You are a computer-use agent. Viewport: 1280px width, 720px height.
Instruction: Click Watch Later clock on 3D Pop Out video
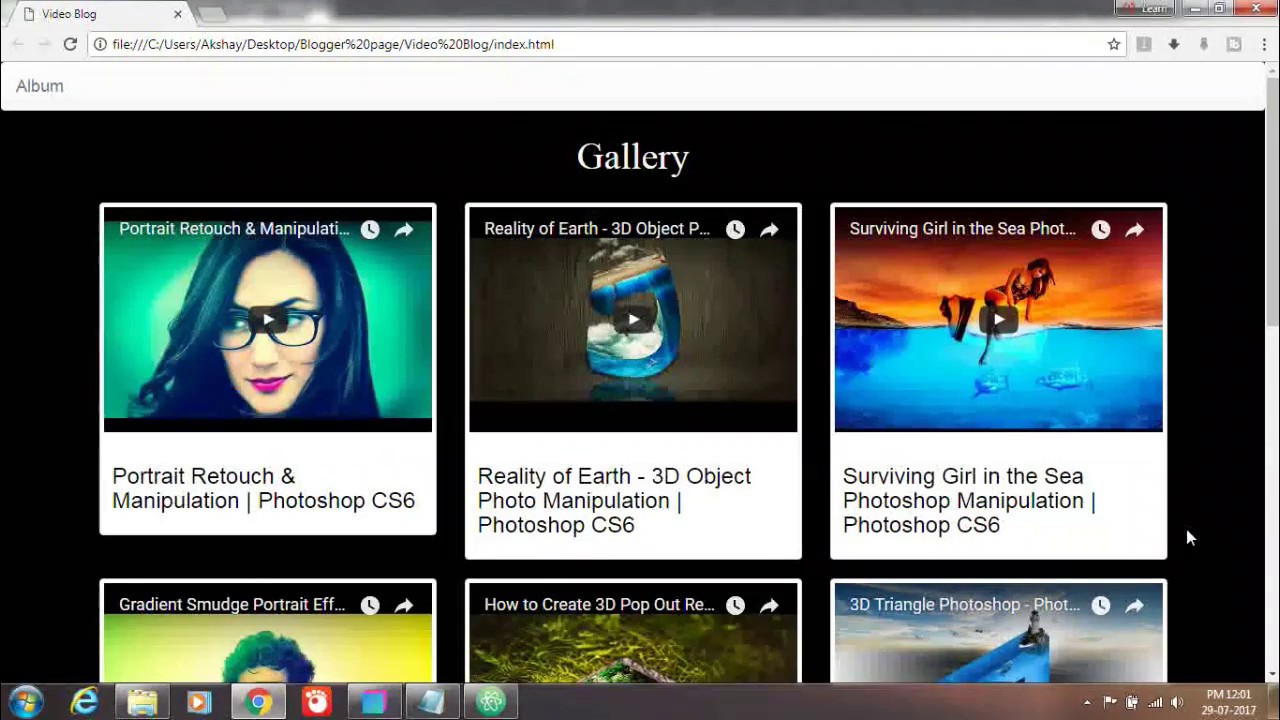click(x=735, y=605)
